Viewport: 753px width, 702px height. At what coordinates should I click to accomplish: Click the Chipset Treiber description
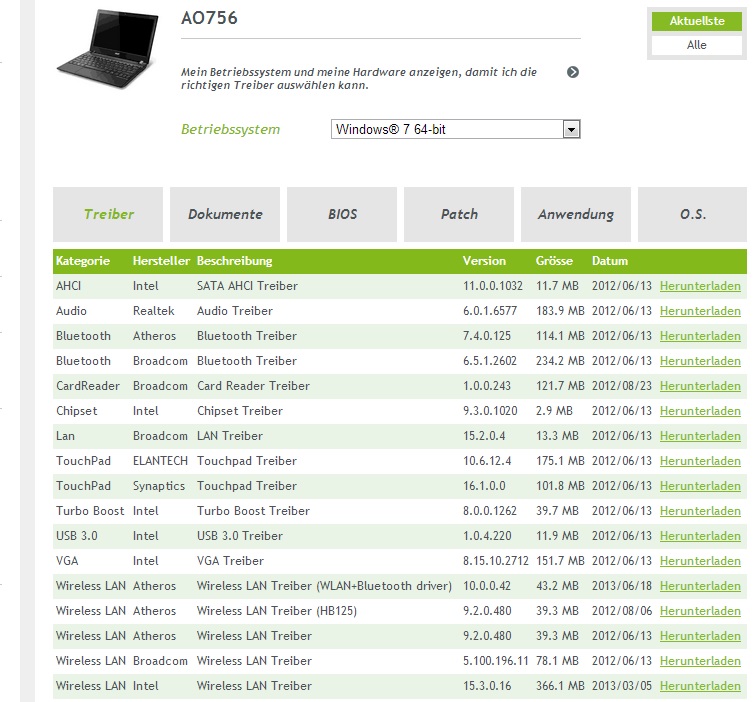click(240, 411)
